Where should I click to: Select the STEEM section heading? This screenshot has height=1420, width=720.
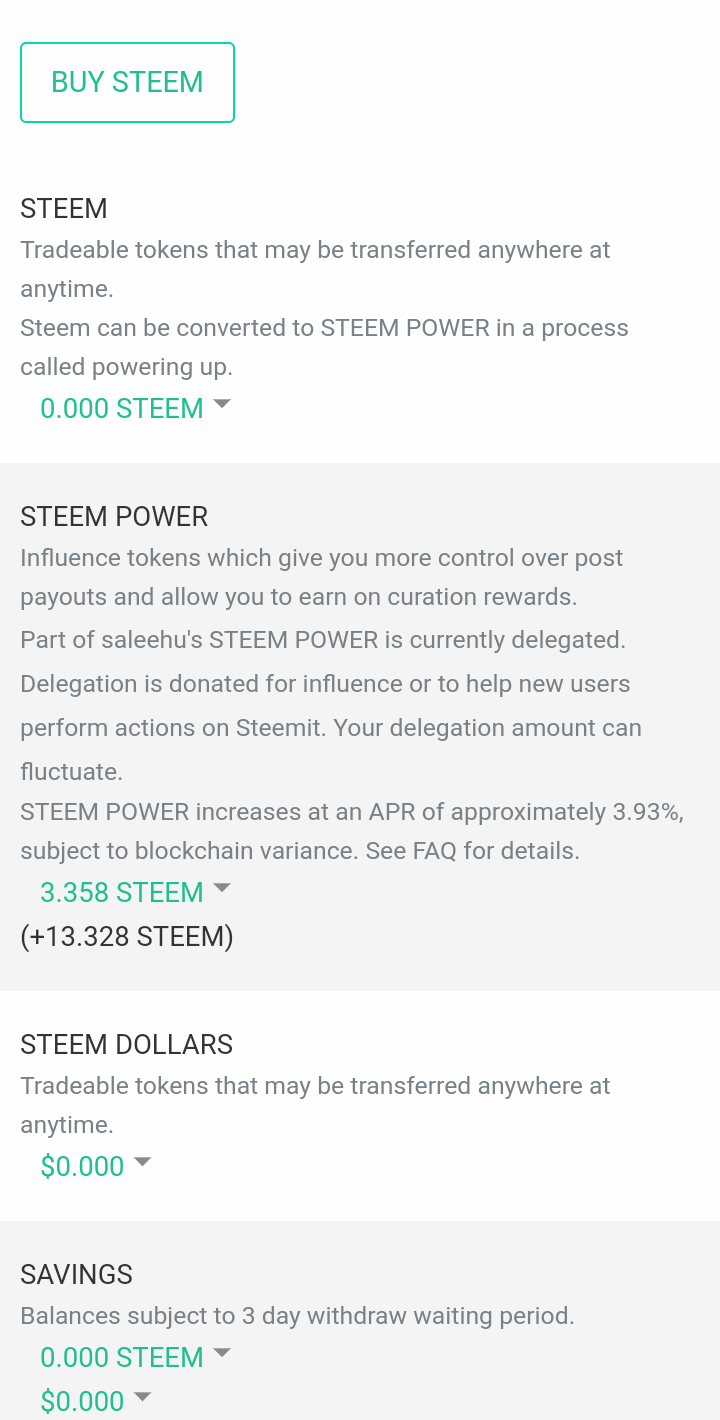coord(64,208)
